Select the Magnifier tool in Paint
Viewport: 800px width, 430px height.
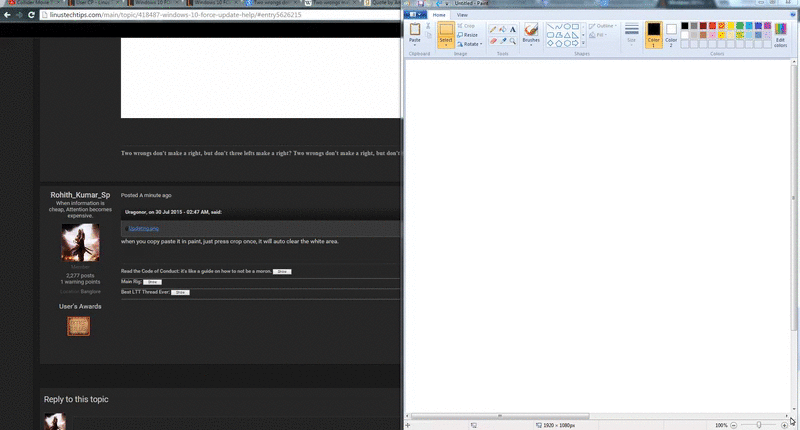[x=513, y=41]
